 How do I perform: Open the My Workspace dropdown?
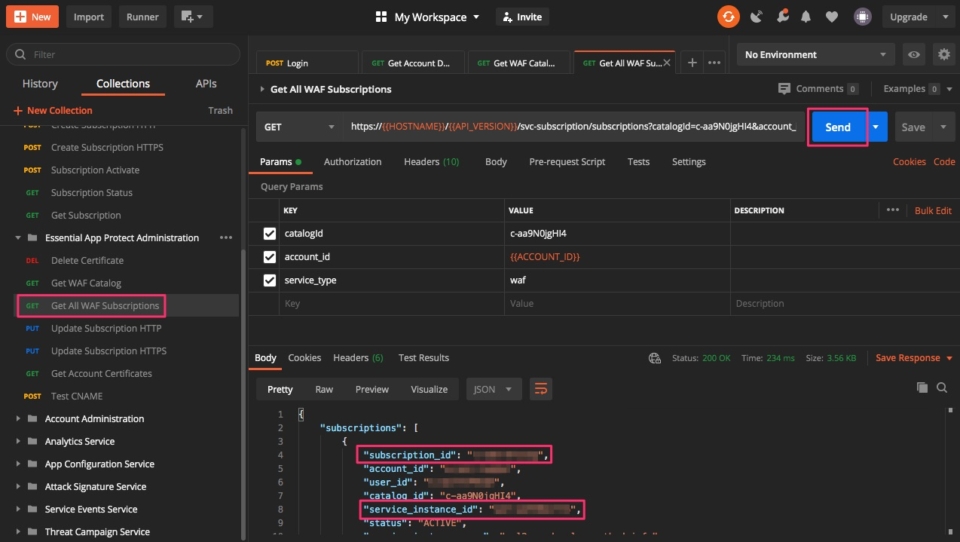[x=437, y=17]
